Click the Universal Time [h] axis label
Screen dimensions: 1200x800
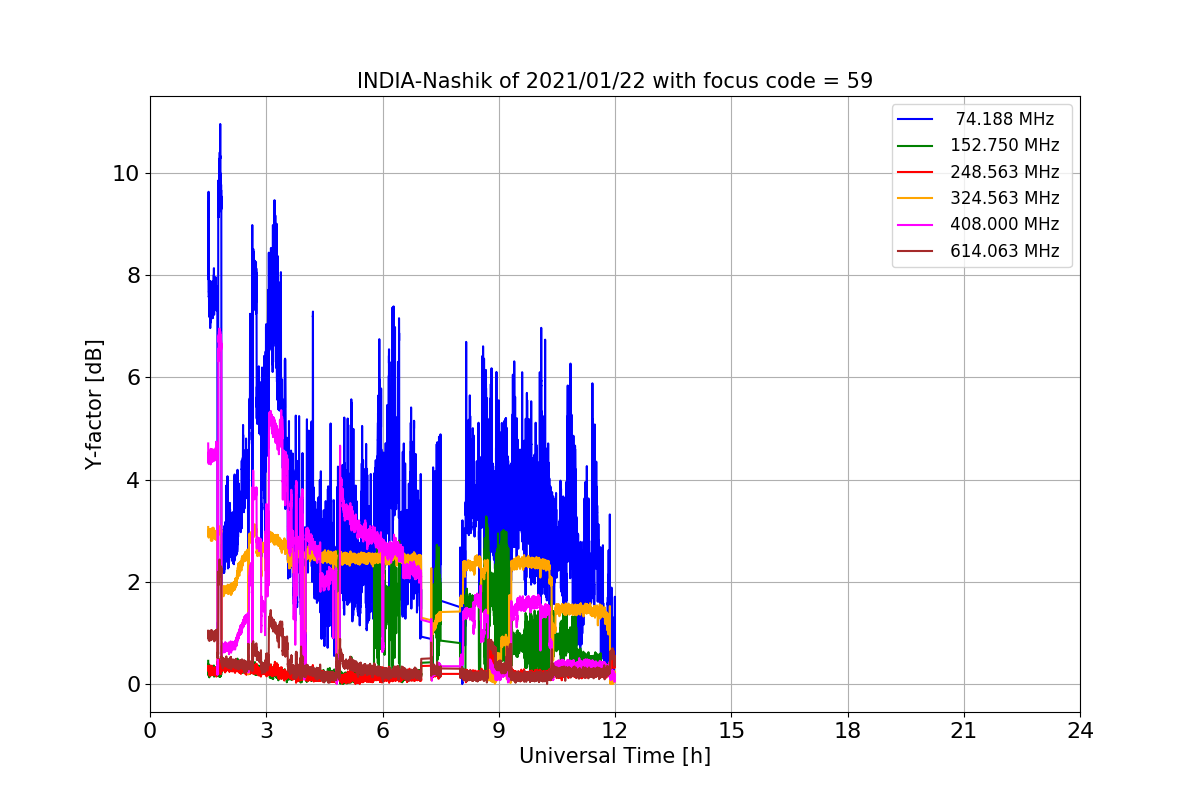[x=615, y=757]
